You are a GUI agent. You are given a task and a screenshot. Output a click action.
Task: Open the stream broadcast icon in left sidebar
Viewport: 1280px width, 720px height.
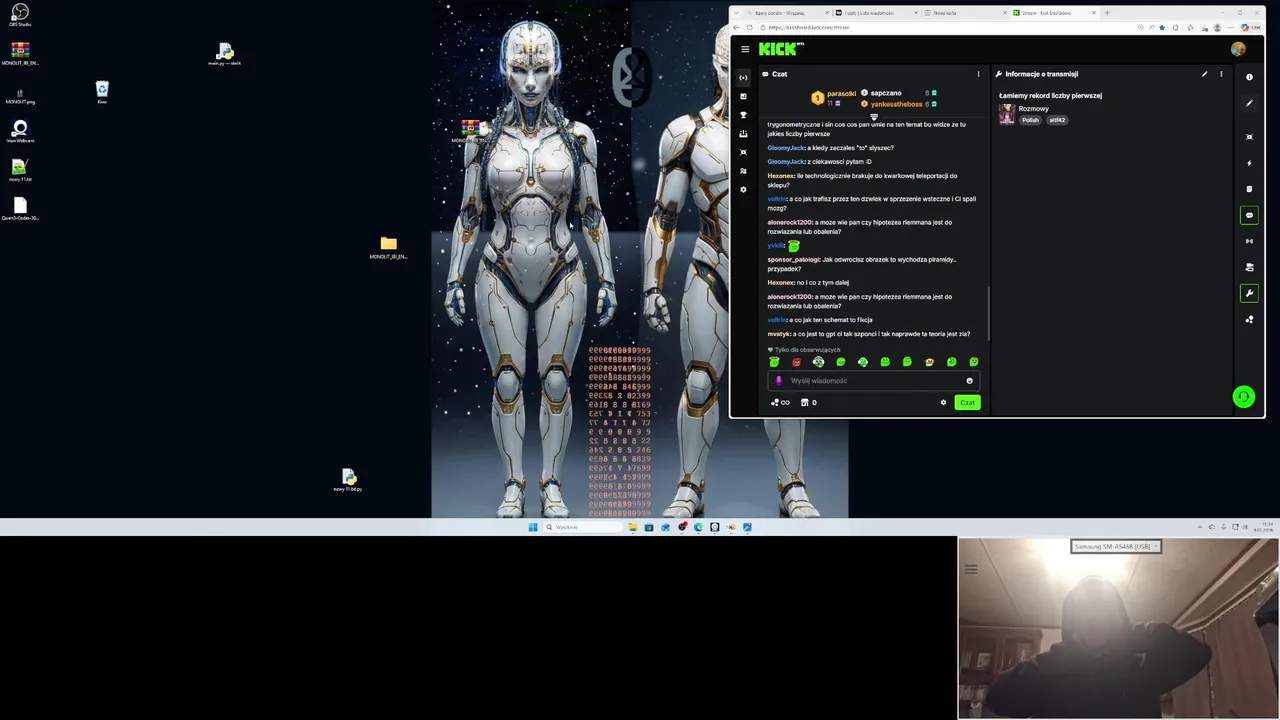click(x=743, y=77)
